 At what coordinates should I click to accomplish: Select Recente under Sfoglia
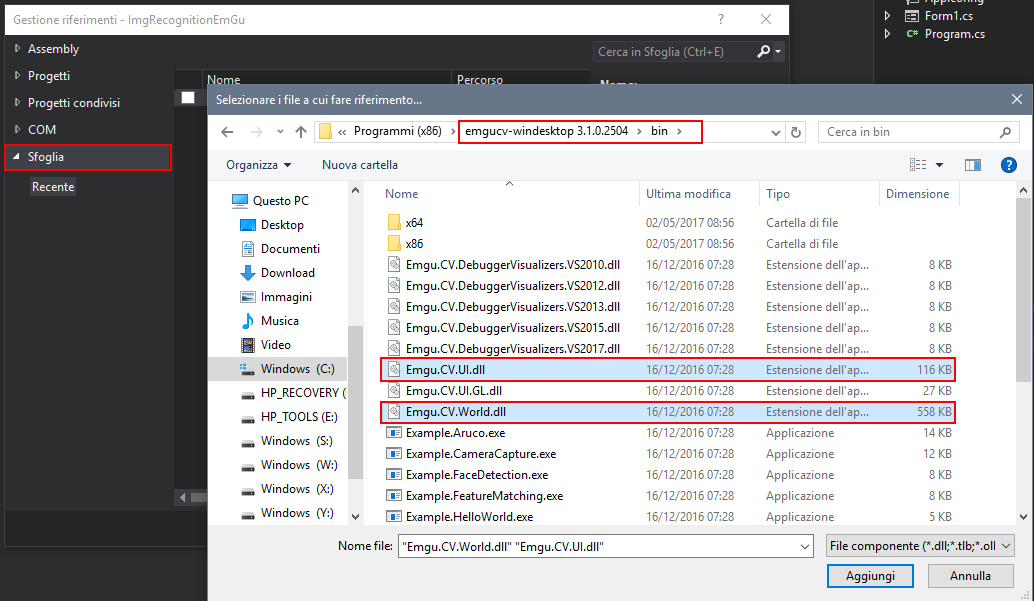point(53,187)
